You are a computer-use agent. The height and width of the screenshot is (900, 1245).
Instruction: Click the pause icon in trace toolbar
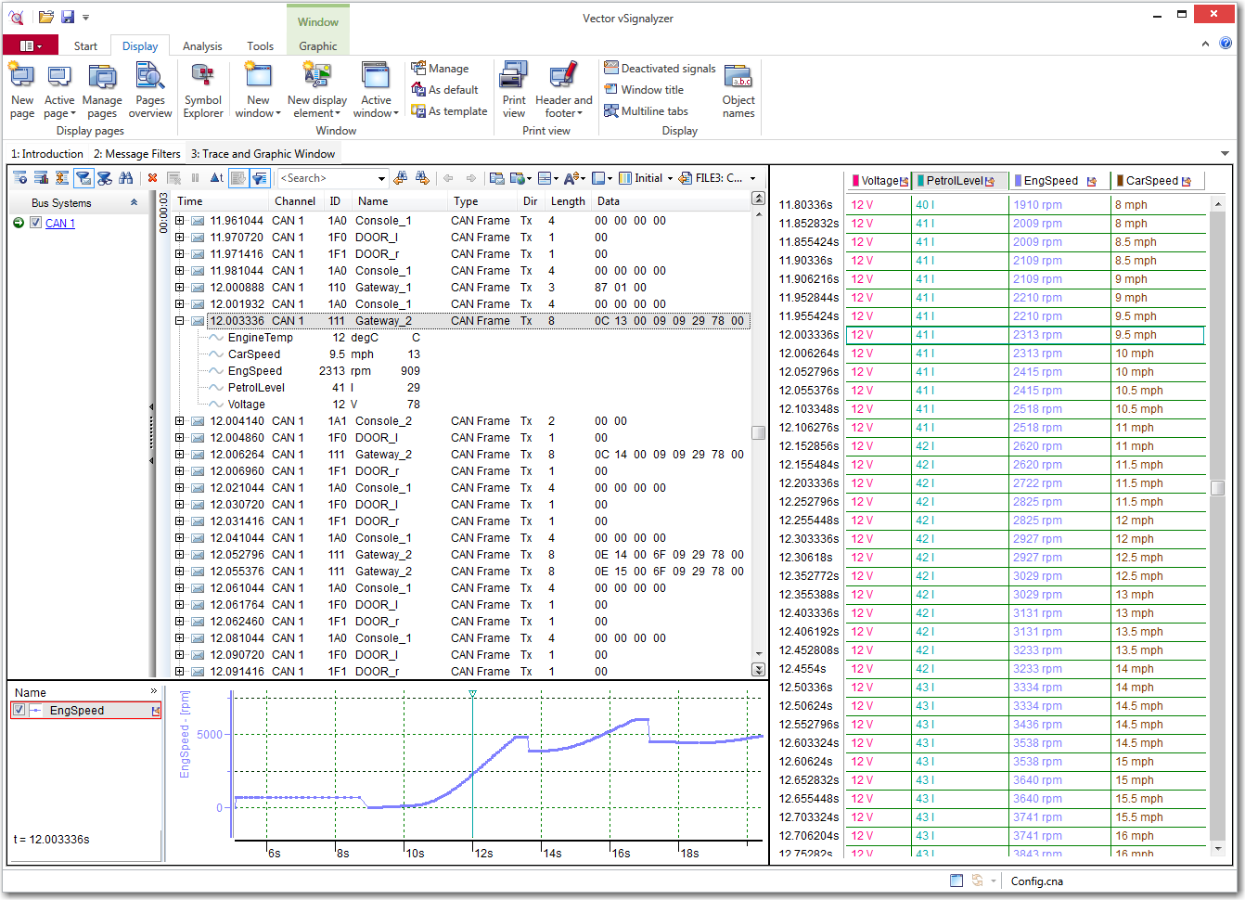[x=195, y=178]
